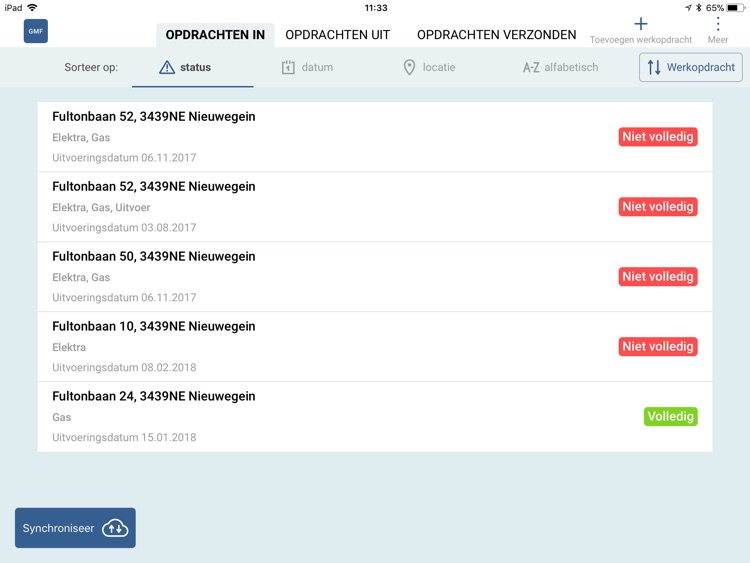Click the Werkopdracht sort order button
750x563 pixels.
click(691, 67)
